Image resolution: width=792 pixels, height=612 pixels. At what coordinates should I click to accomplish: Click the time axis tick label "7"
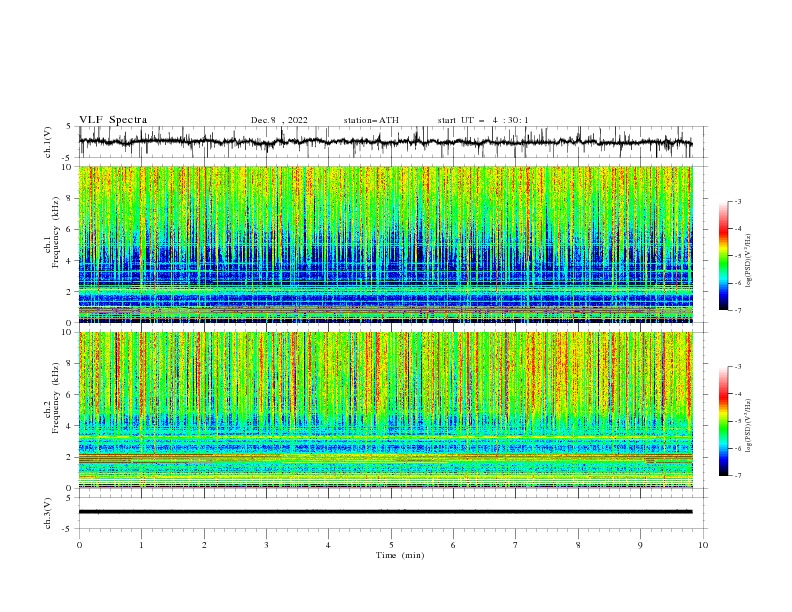pyautogui.click(x=516, y=545)
